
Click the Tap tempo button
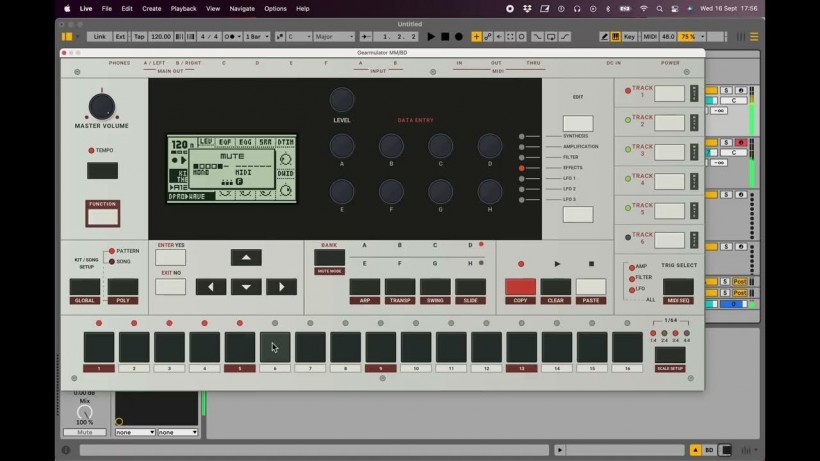[139, 37]
